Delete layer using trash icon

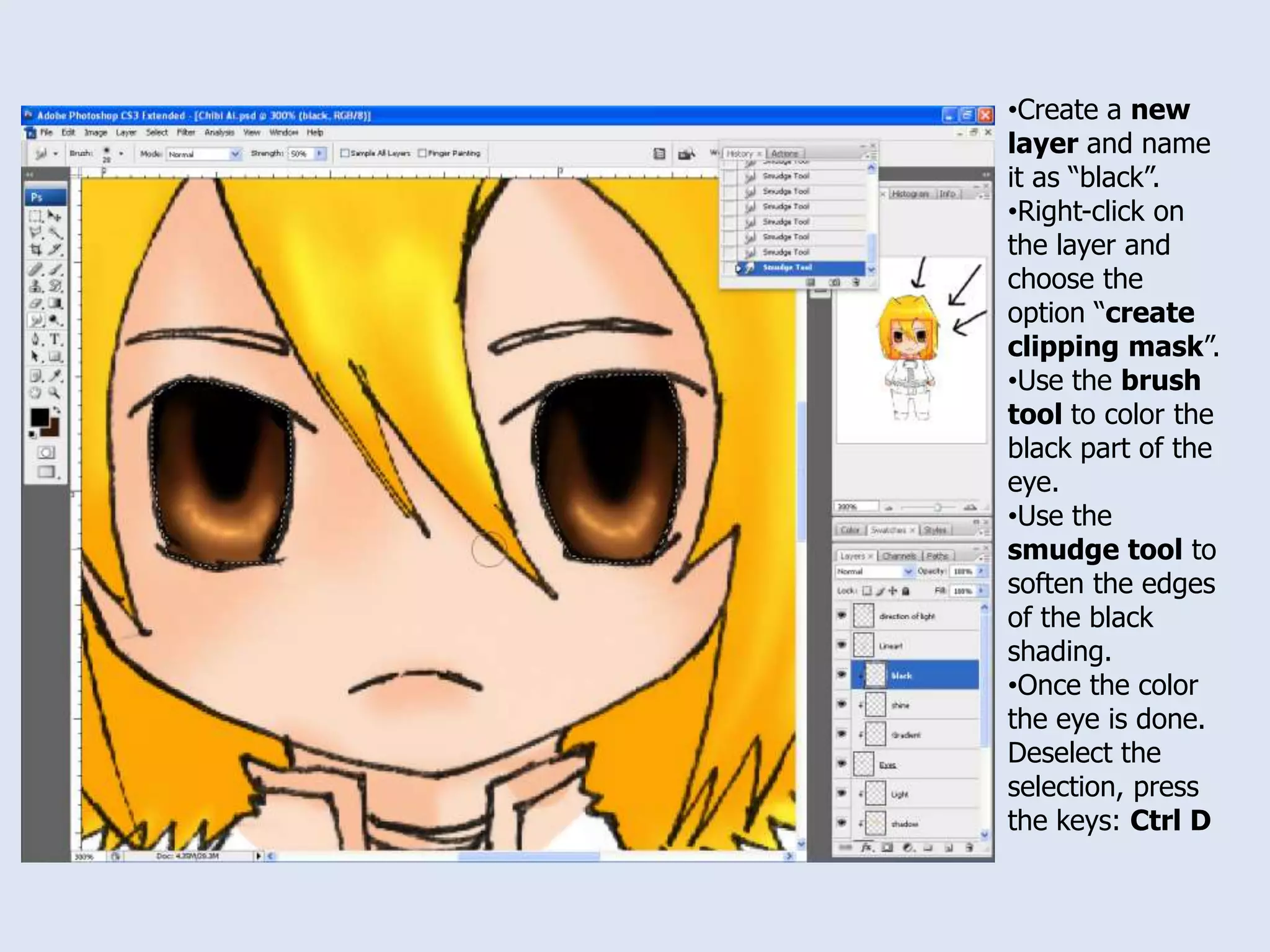969,847
